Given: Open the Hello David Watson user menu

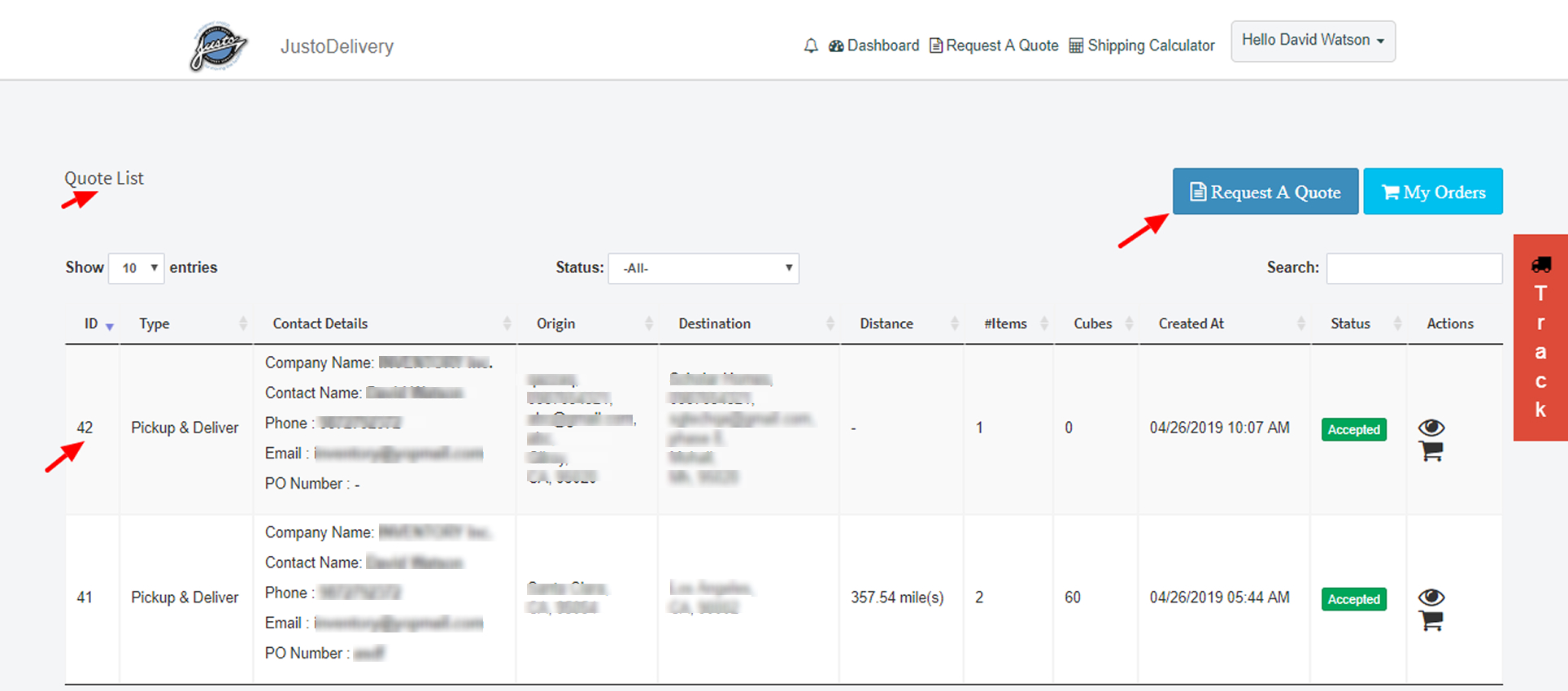Looking at the screenshot, I should [x=1312, y=41].
